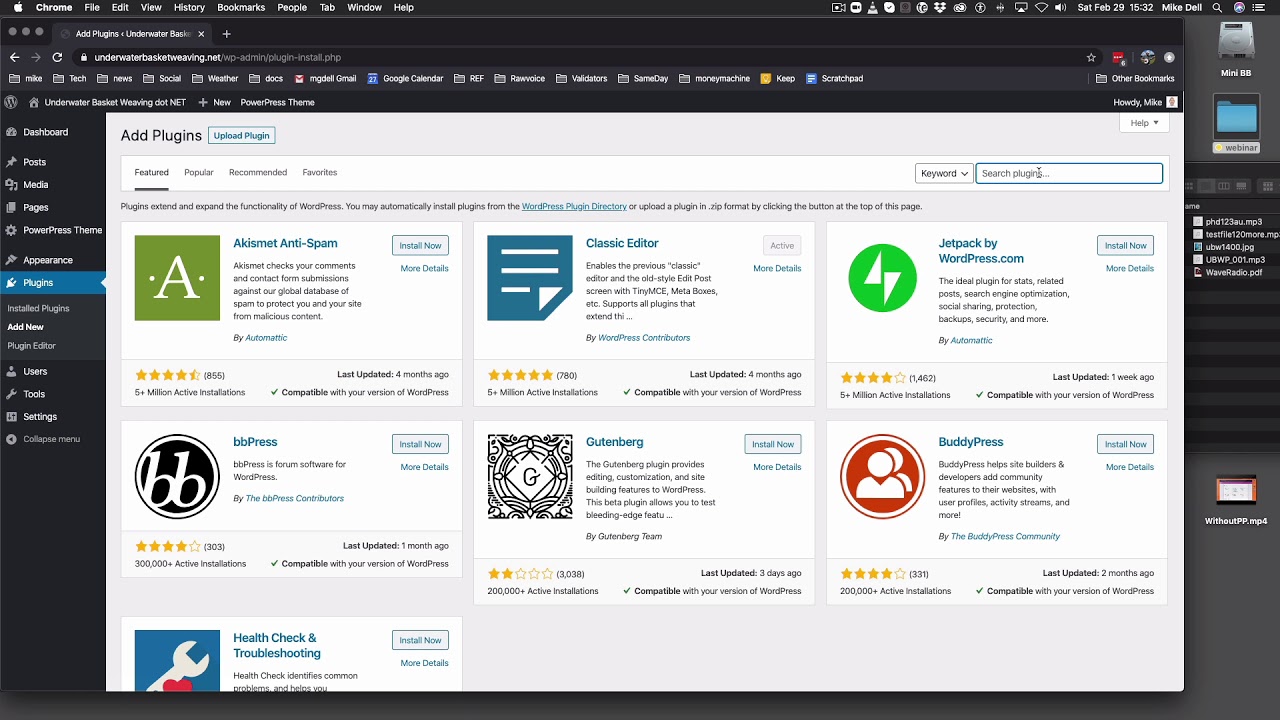Click the Chrome address bar URL
The height and width of the screenshot is (720, 1280).
(x=218, y=57)
